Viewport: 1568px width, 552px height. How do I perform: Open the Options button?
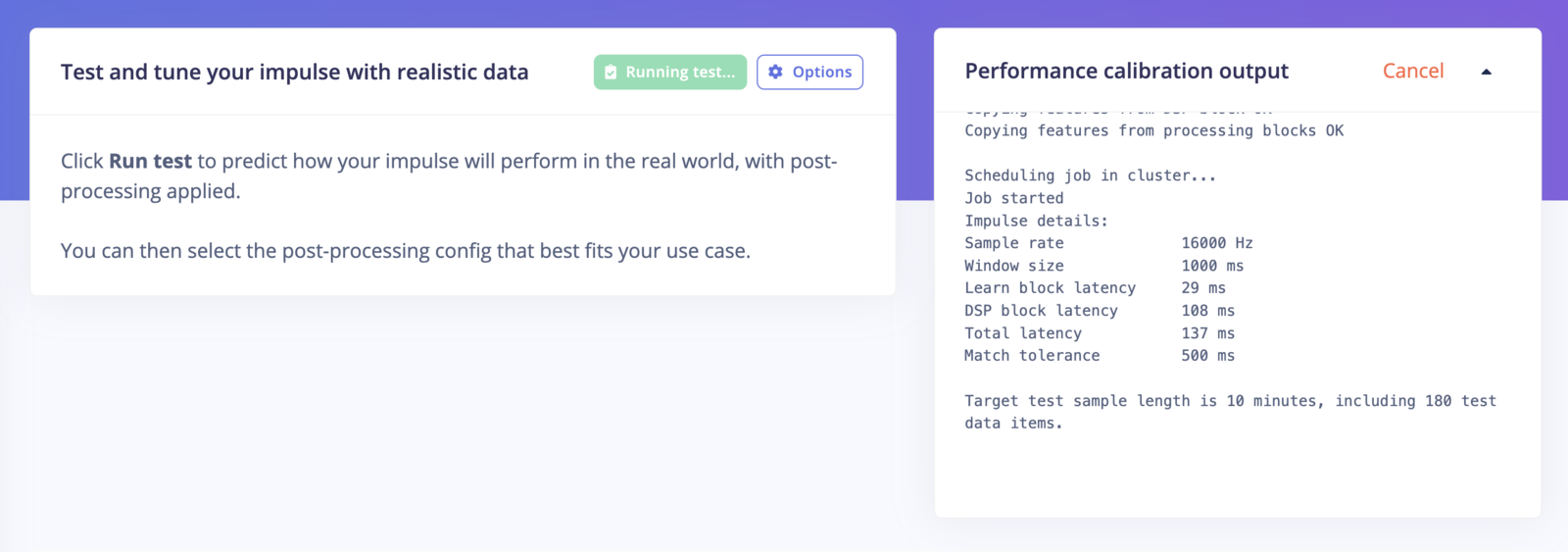click(x=809, y=73)
